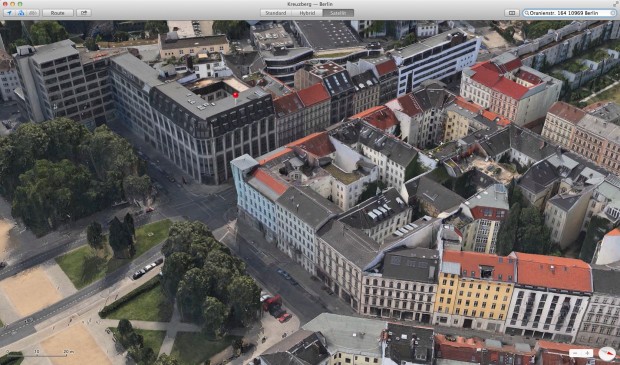The height and width of the screenshot is (365, 620).
Task: Click the green zoom window button
Action: (20, 4)
